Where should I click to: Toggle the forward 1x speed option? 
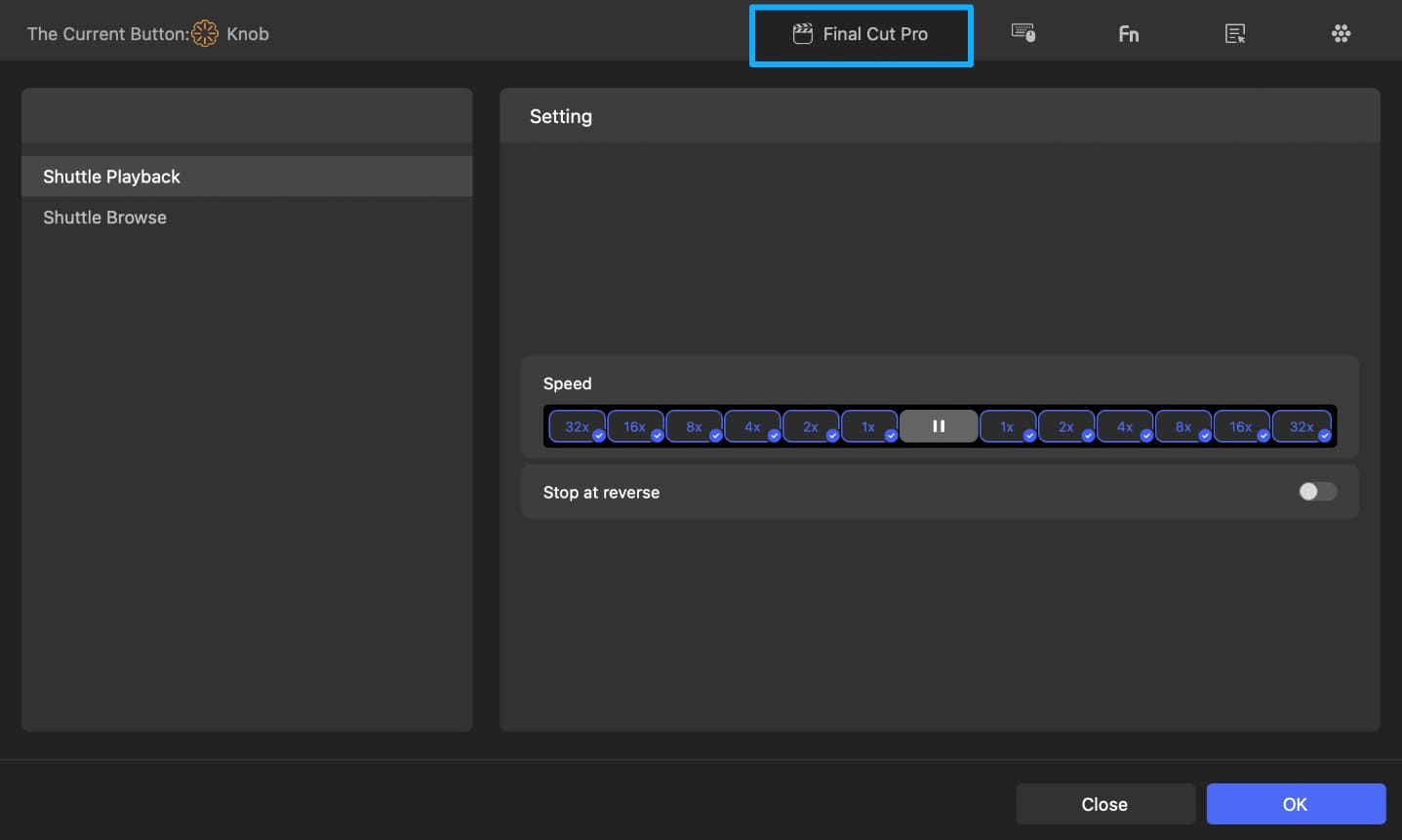coord(1008,426)
